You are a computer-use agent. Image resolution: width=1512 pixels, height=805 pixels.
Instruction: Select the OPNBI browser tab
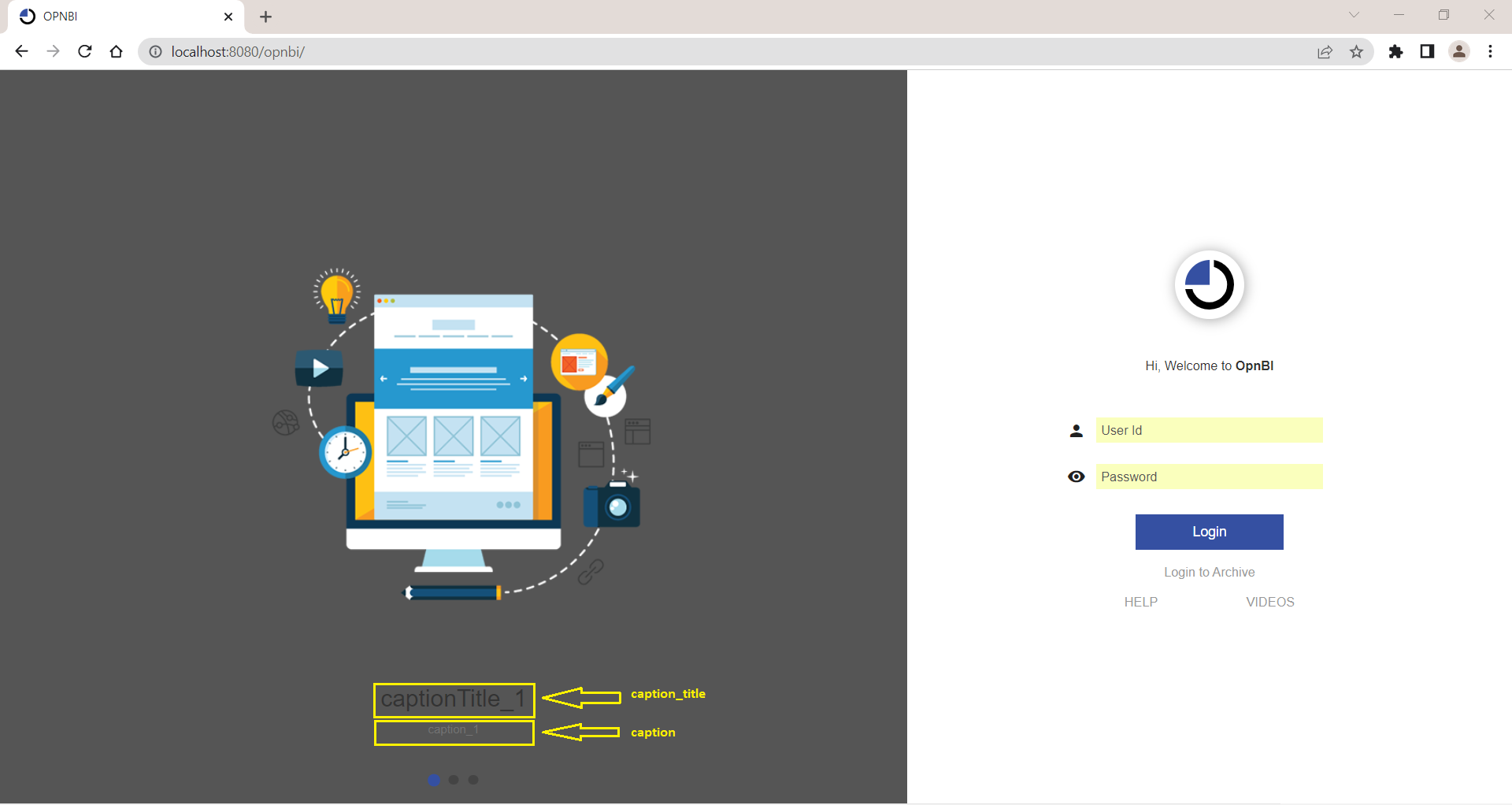[126, 17]
